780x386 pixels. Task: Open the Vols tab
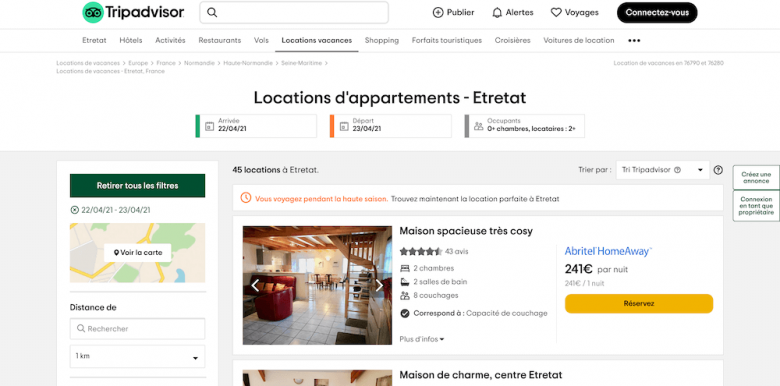pyautogui.click(x=261, y=40)
